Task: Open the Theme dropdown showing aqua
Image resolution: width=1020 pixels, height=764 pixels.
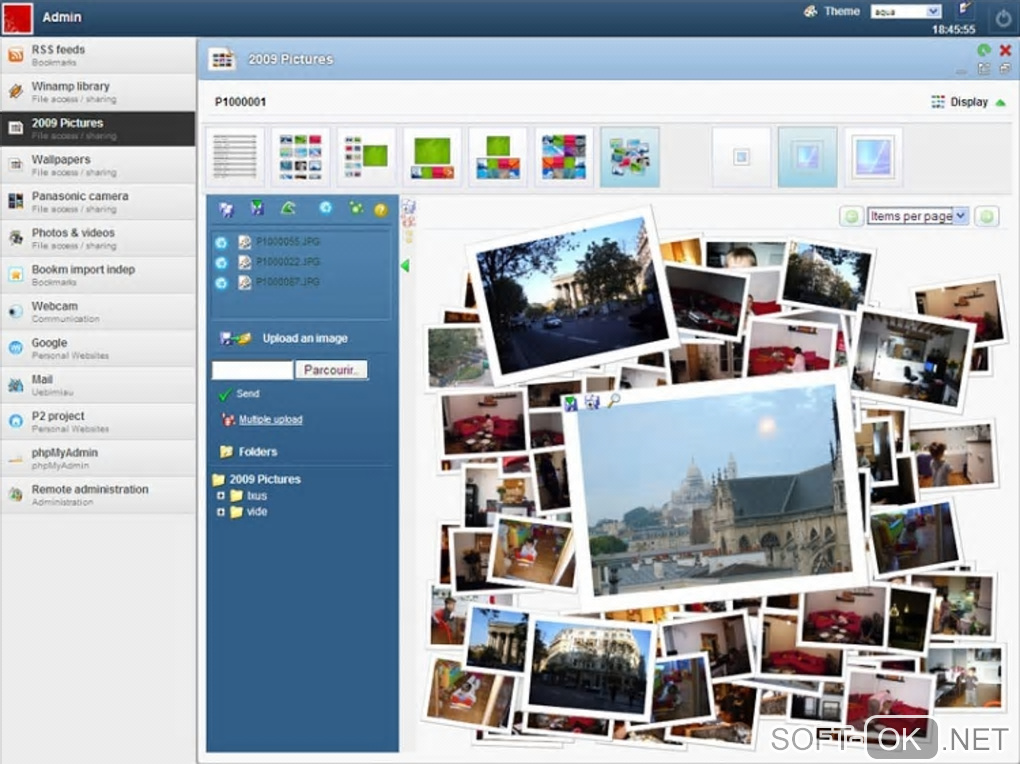Action: click(x=906, y=11)
